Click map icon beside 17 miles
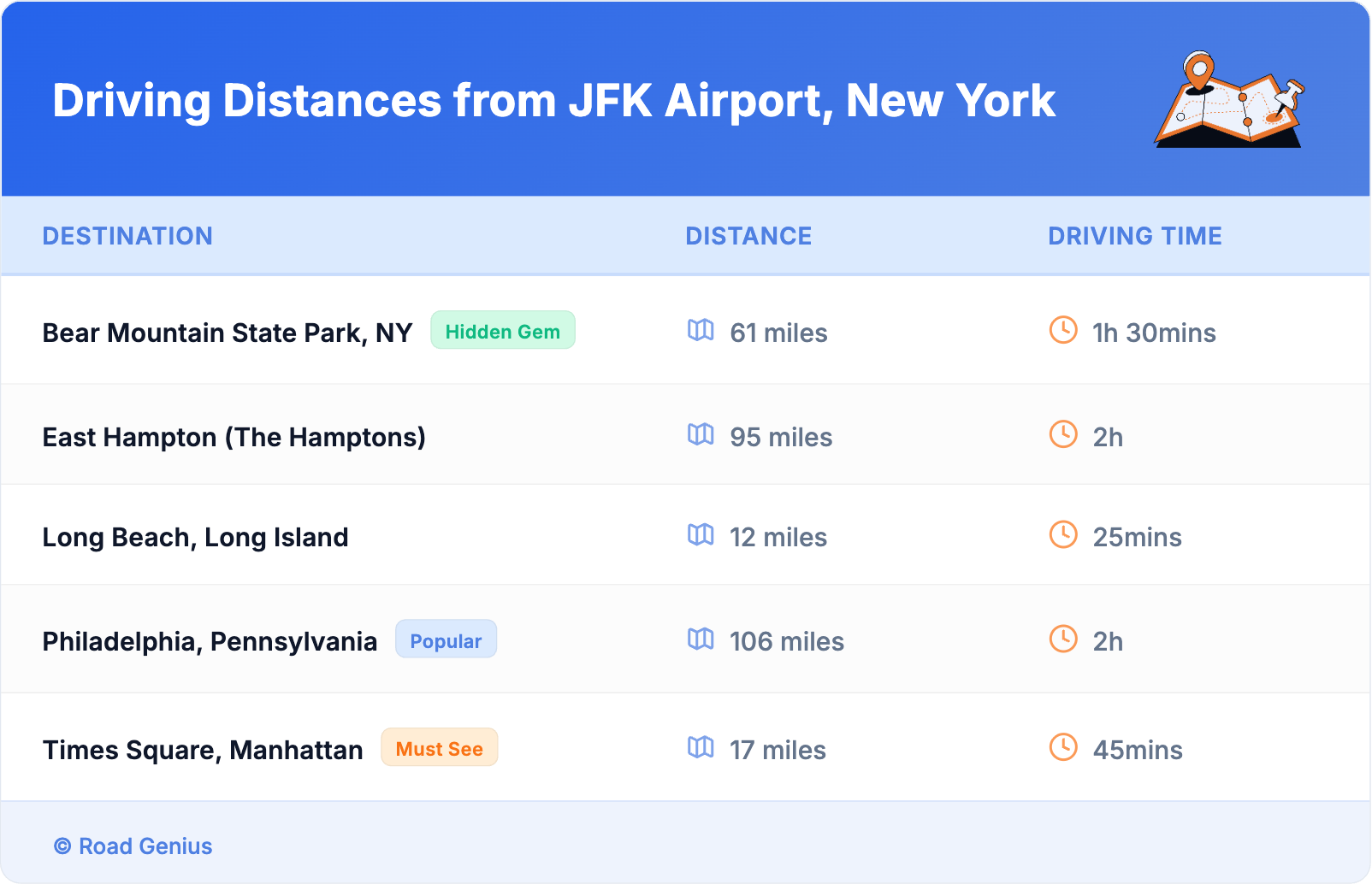Image resolution: width=1372 pixels, height=884 pixels. click(x=701, y=747)
